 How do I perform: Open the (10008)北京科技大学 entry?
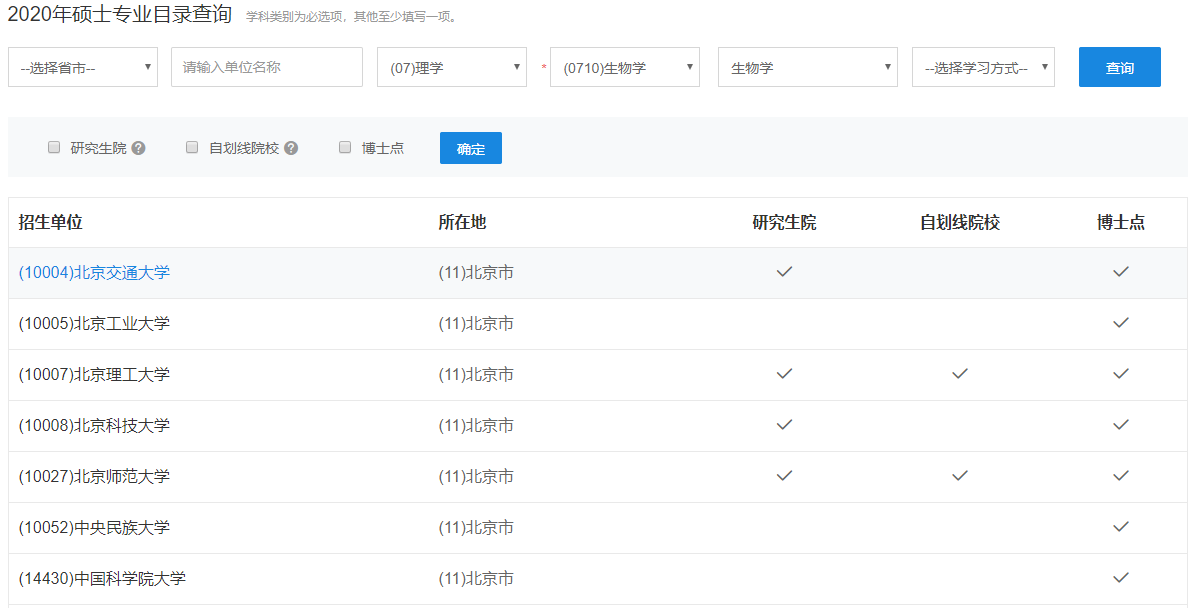click(94, 426)
